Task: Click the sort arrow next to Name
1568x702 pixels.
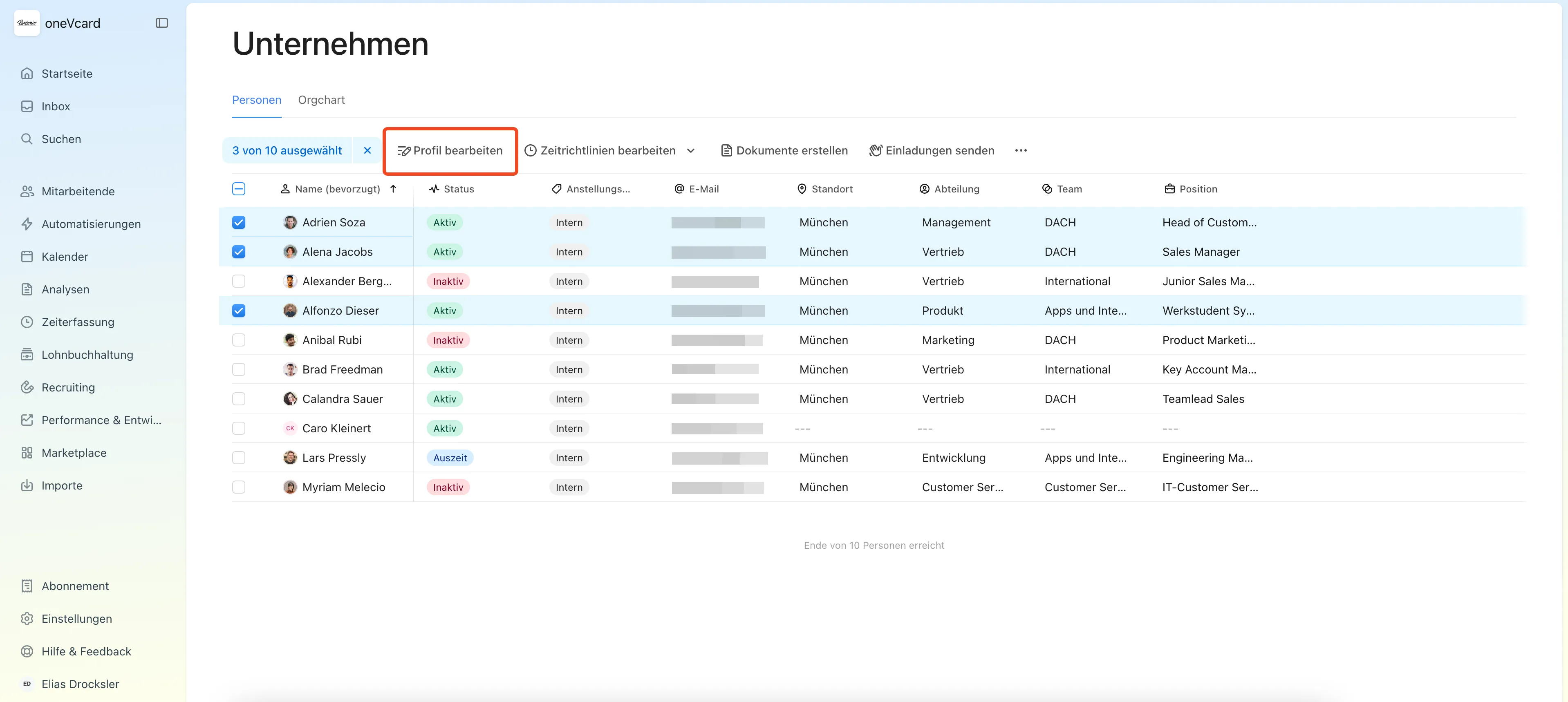Action: click(x=393, y=189)
